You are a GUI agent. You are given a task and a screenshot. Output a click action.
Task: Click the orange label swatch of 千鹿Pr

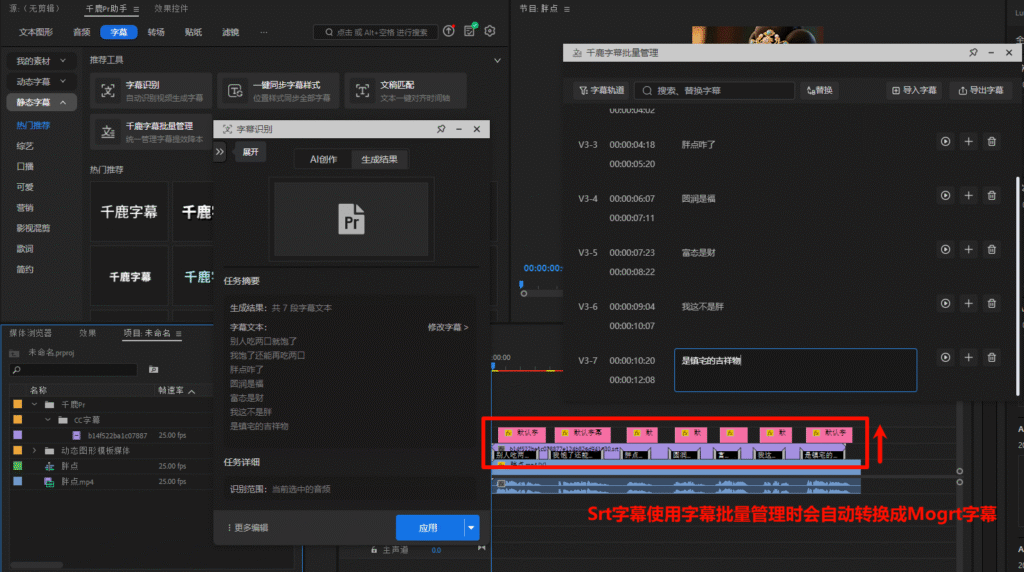pos(18,404)
